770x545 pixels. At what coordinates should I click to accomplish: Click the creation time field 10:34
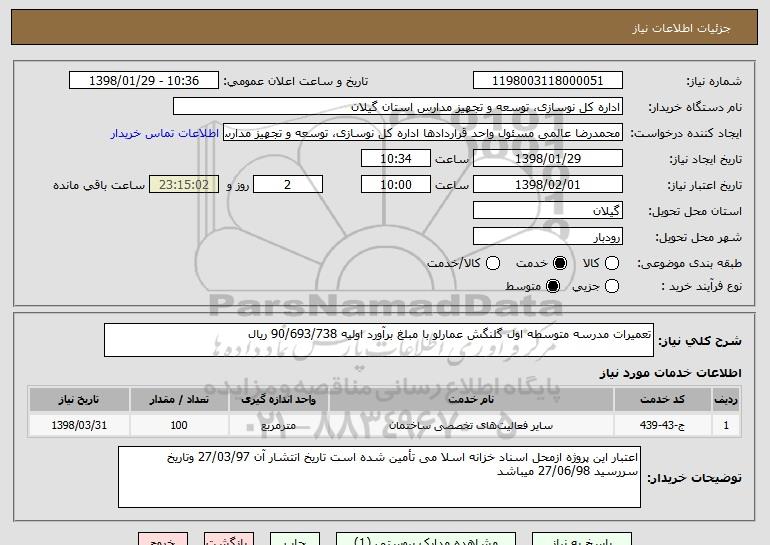click(396, 159)
